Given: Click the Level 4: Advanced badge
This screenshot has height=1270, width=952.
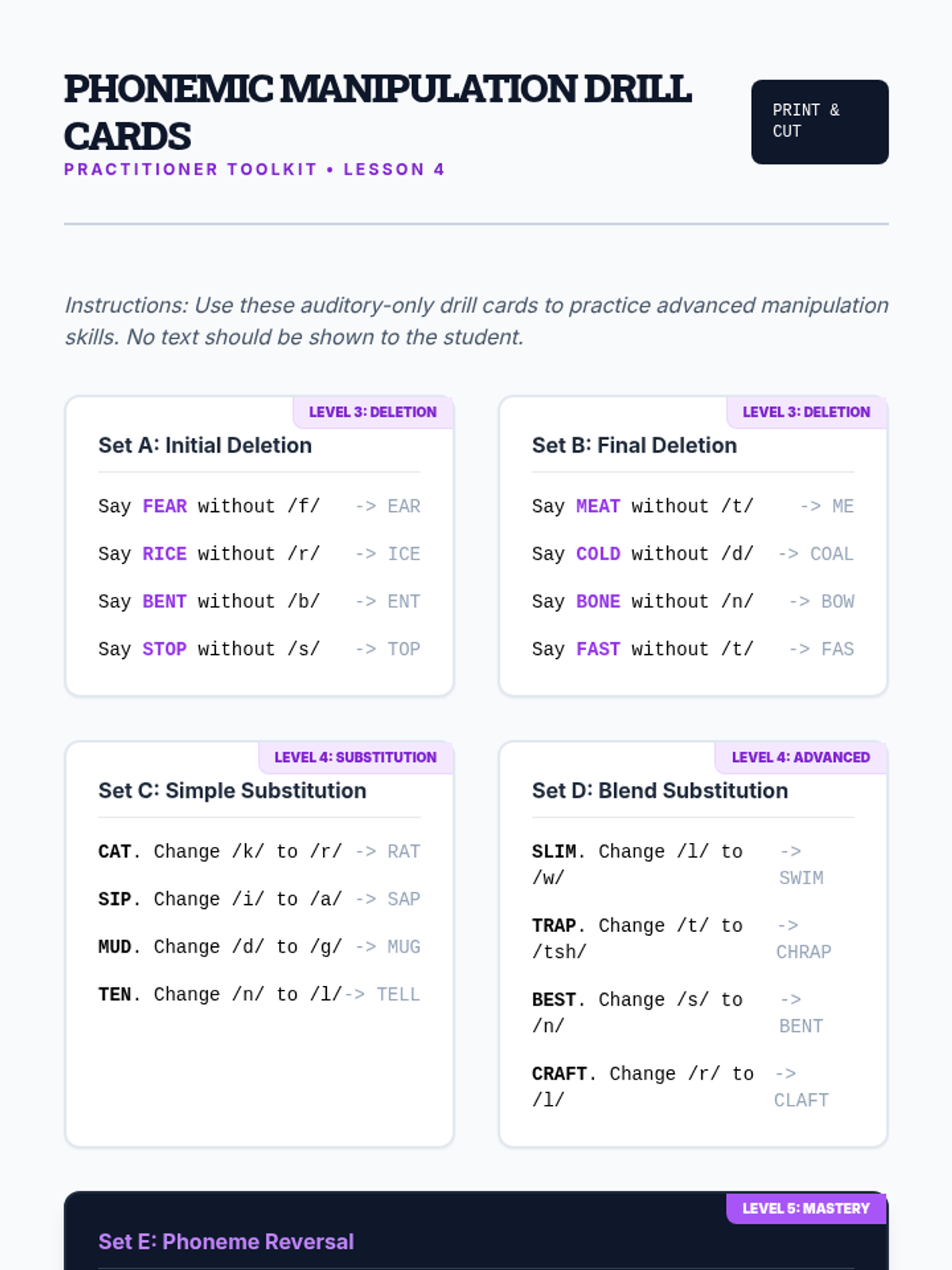Looking at the screenshot, I should 800,757.
